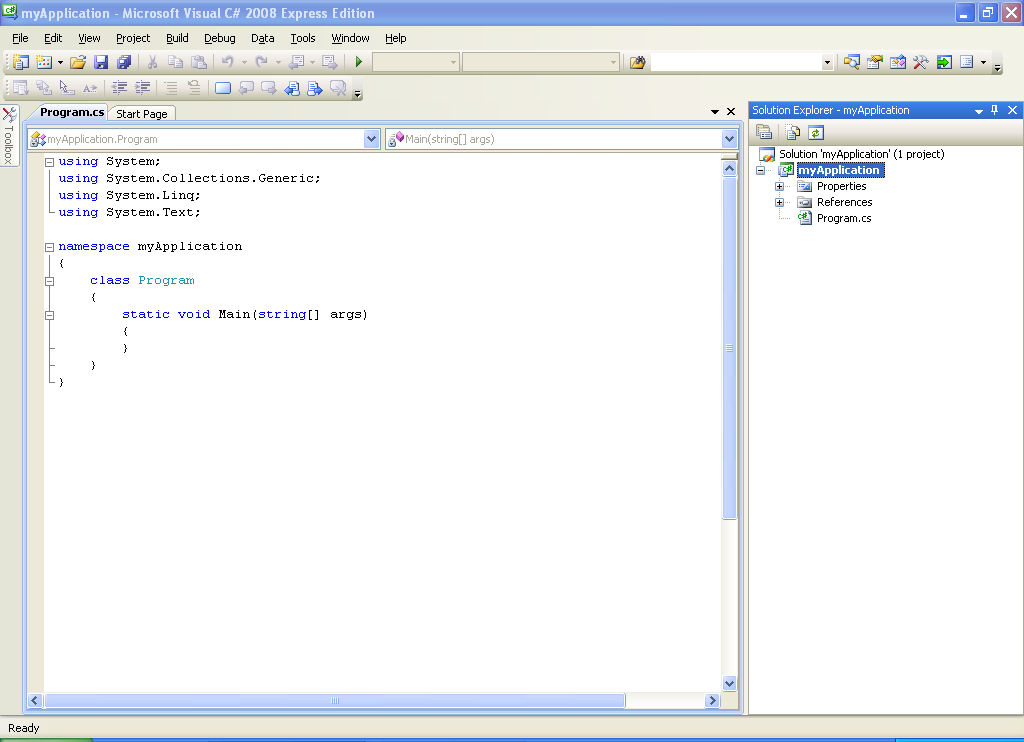Viewport: 1024px width, 742px height.
Task: Open the Project menu
Action: coord(133,38)
